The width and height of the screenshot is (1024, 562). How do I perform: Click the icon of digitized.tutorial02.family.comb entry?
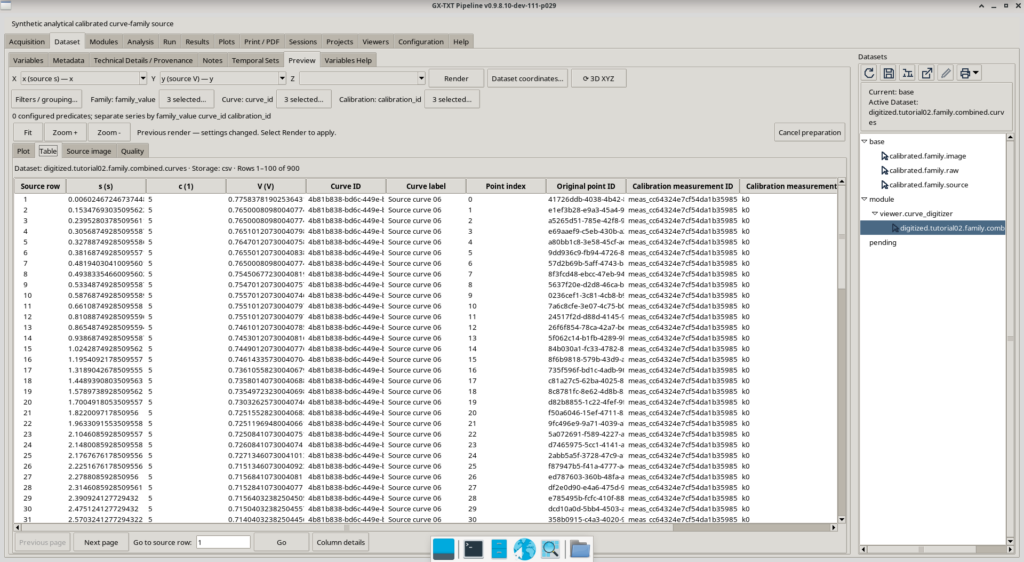[895, 228]
